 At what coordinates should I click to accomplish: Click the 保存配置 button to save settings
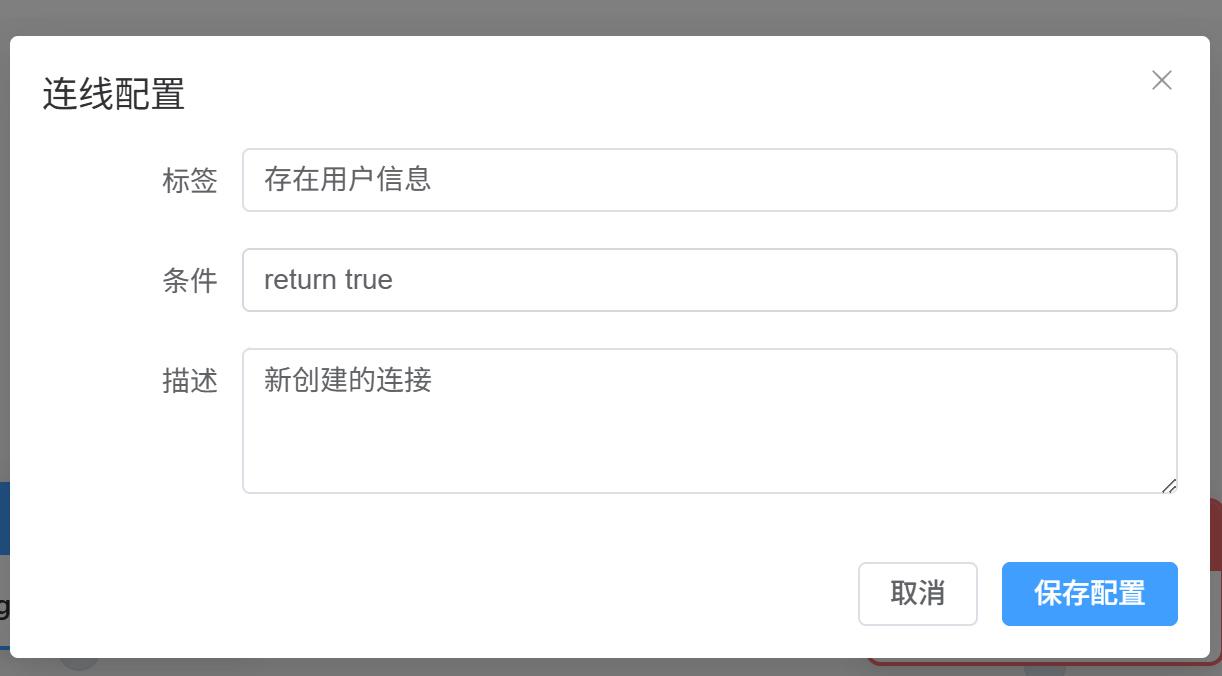coord(1089,594)
